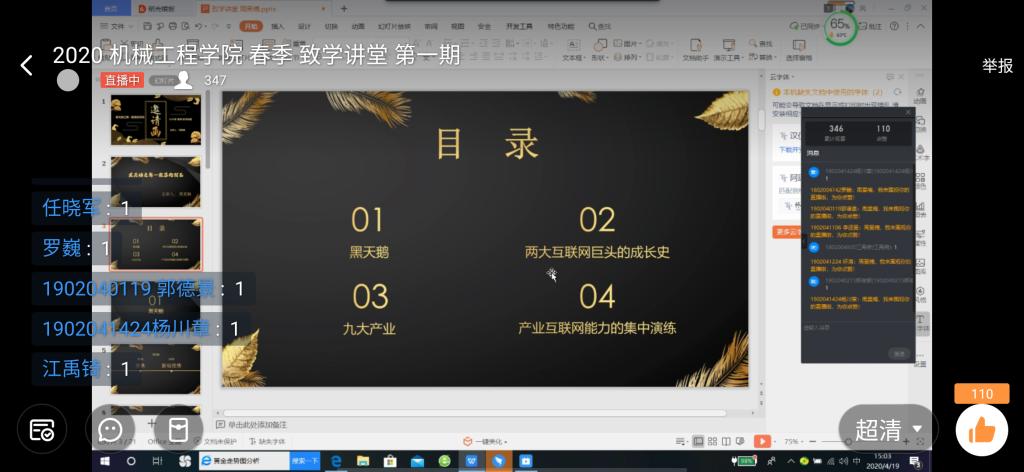Screen dimensions: 1024x472
Task: Click the 选择窗格 icon
Action: 799,50
